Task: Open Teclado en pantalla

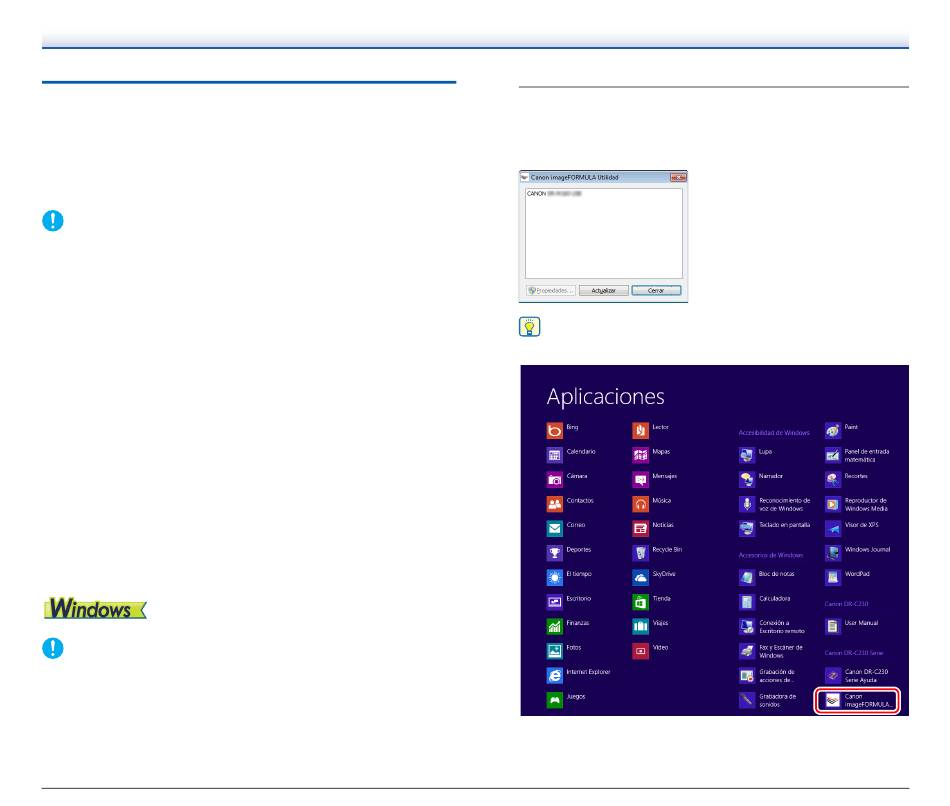Action: click(775, 528)
